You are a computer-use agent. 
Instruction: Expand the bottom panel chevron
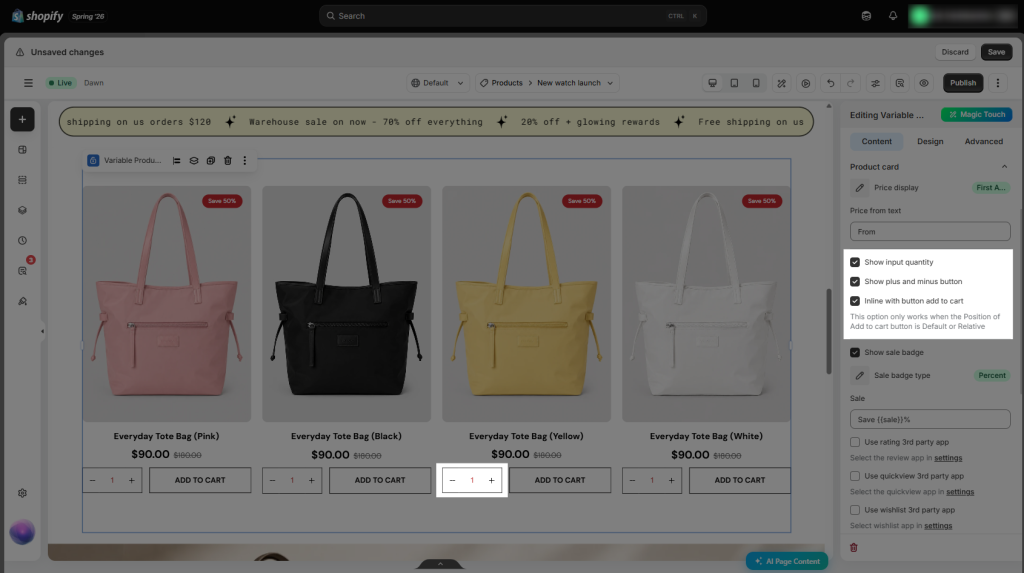click(440, 564)
